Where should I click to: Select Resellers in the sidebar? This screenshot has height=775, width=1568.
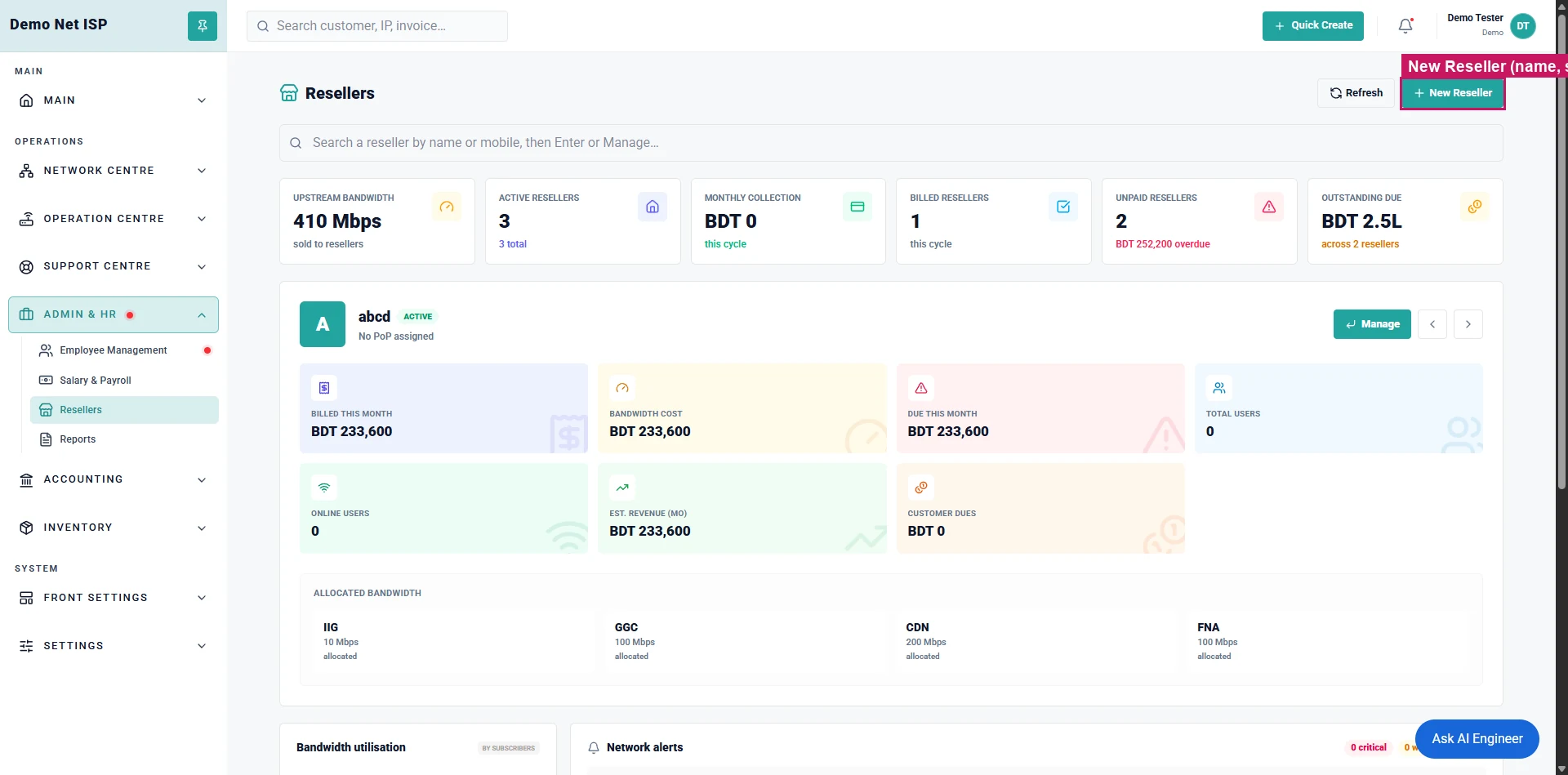click(x=124, y=410)
